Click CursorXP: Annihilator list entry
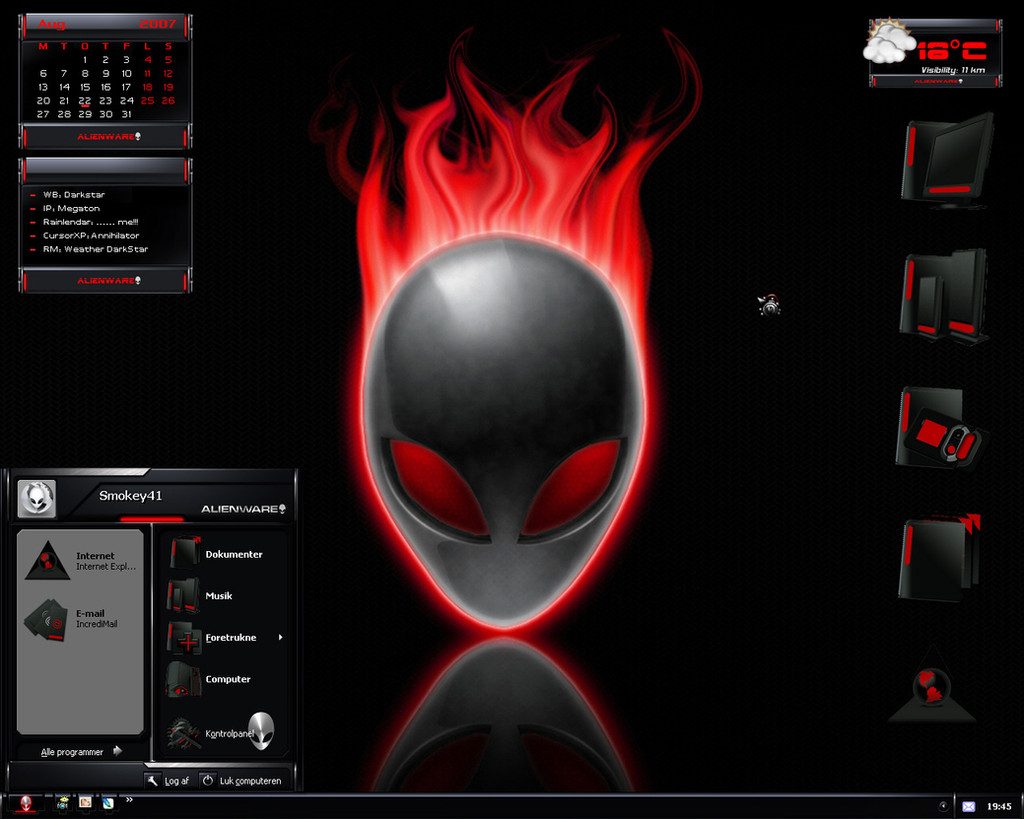 click(x=91, y=236)
